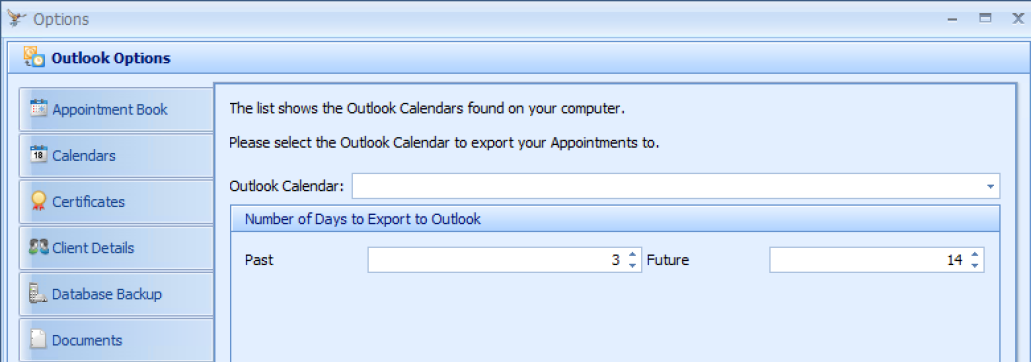Open the Database Backup section
This screenshot has height=362, width=1031.
116,294
